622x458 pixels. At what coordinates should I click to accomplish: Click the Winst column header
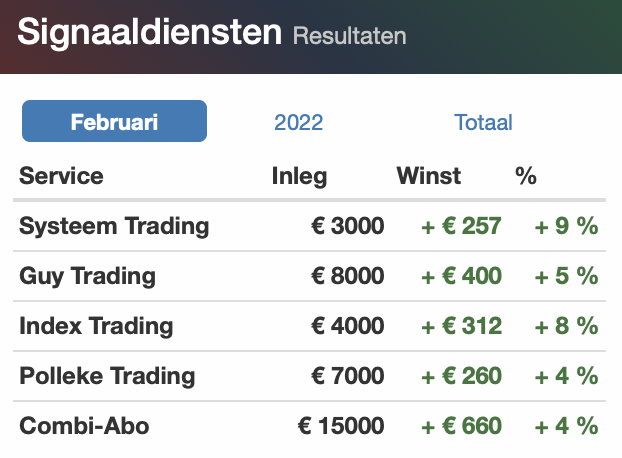click(x=428, y=176)
